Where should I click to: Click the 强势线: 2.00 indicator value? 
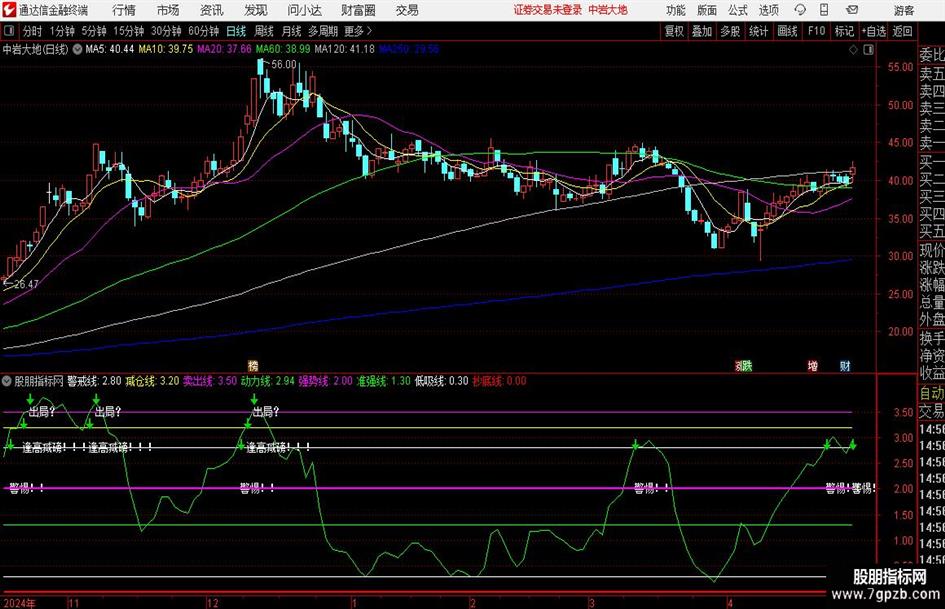325,381
